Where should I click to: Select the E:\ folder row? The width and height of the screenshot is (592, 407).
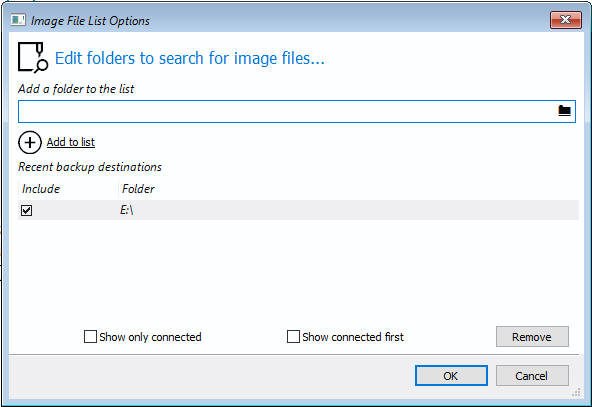298,210
